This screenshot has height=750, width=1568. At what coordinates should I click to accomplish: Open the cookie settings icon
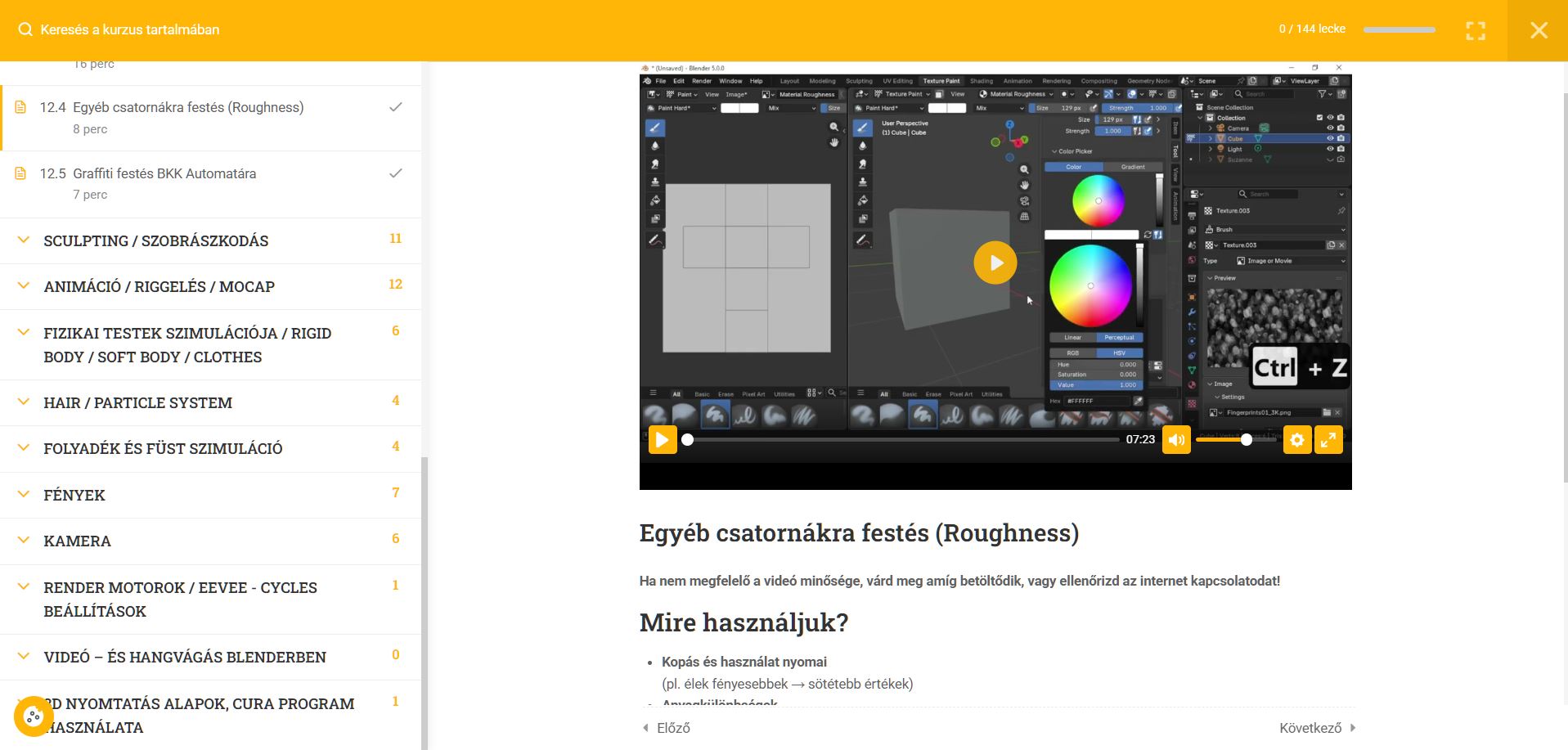34,716
